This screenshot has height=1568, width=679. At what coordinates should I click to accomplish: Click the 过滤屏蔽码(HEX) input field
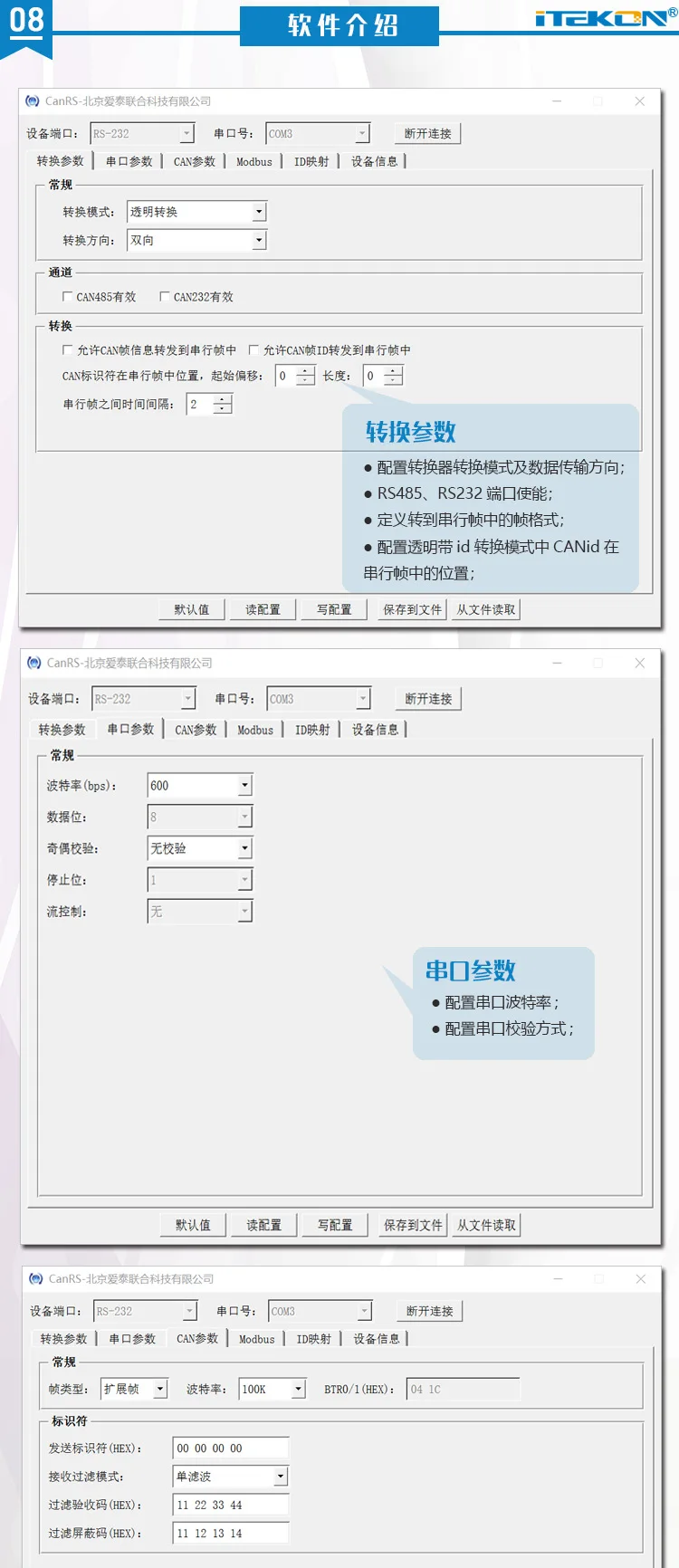click(231, 1533)
